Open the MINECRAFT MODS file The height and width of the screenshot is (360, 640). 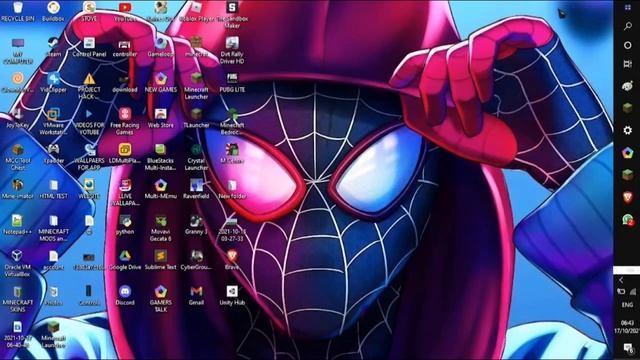click(x=53, y=228)
